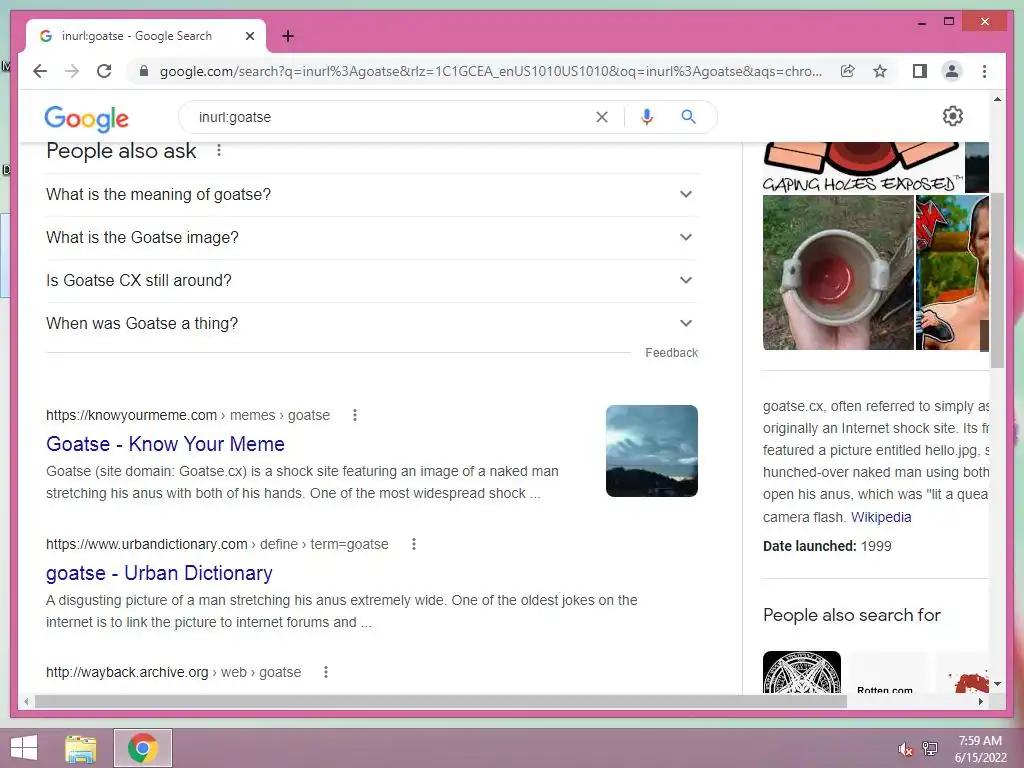Open Chrome three-dot menu
Image resolution: width=1024 pixels, height=768 pixels.
(984, 71)
